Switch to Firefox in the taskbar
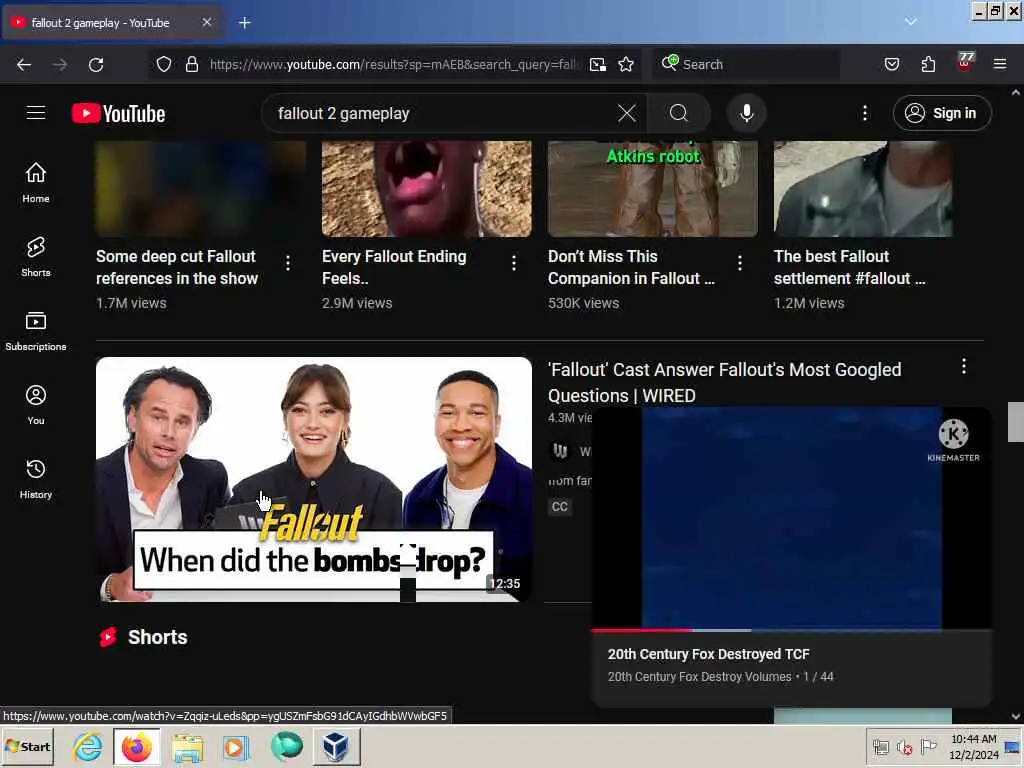The height and width of the screenshot is (768, 1024). (x=136, y=746)
